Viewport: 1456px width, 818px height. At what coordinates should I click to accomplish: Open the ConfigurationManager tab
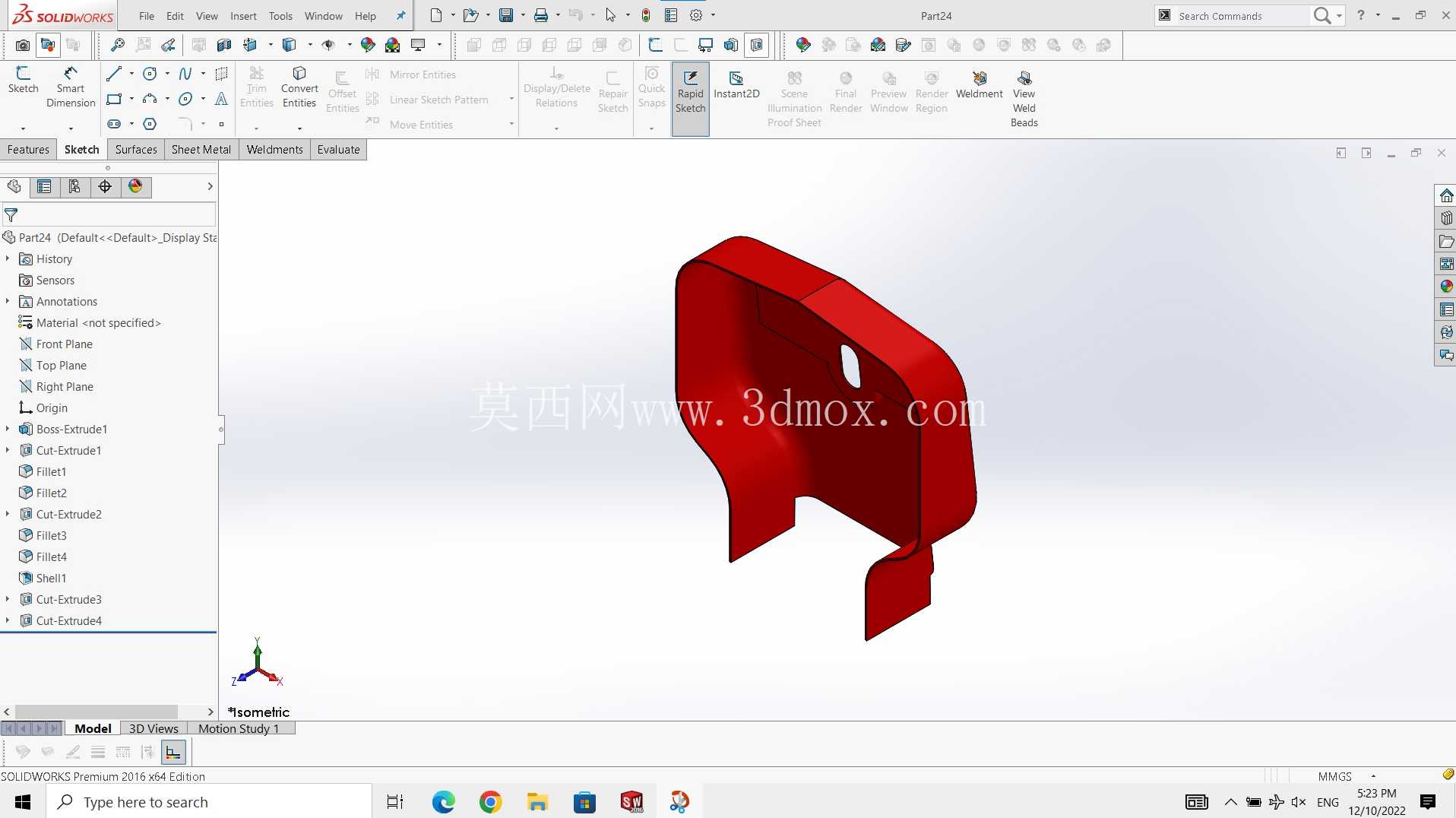pyautogui.click(x=74, y=186)
